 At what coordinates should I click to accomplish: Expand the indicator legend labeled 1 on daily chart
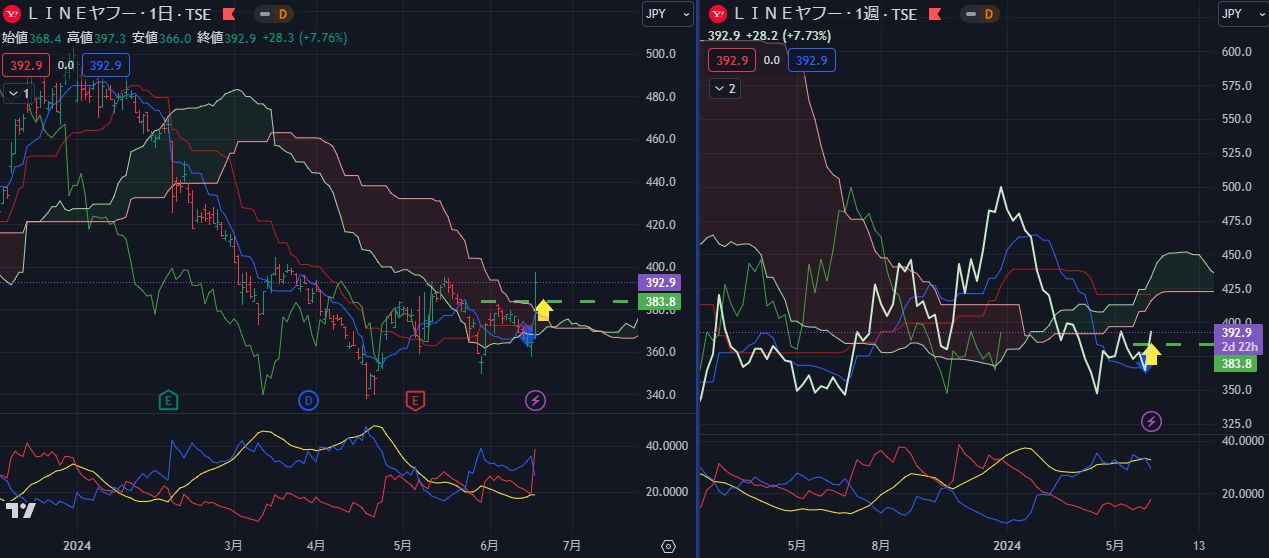click(x=18, y=93)
